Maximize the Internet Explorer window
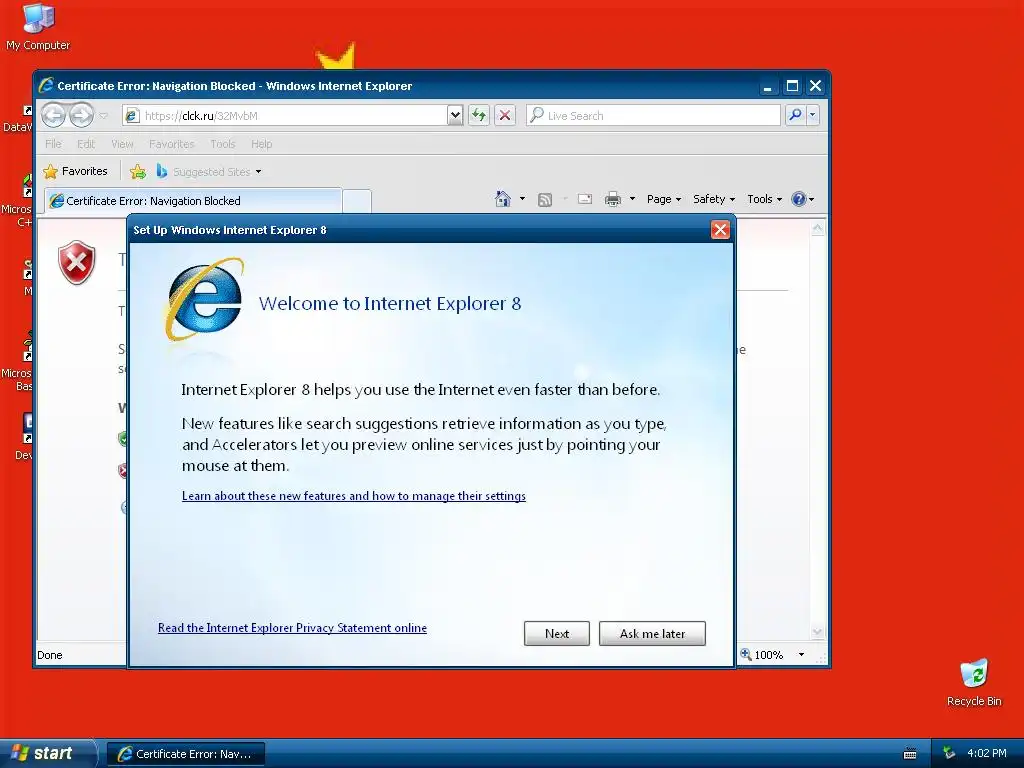This screenshot has width=1024, height=768. coord(792,86)
